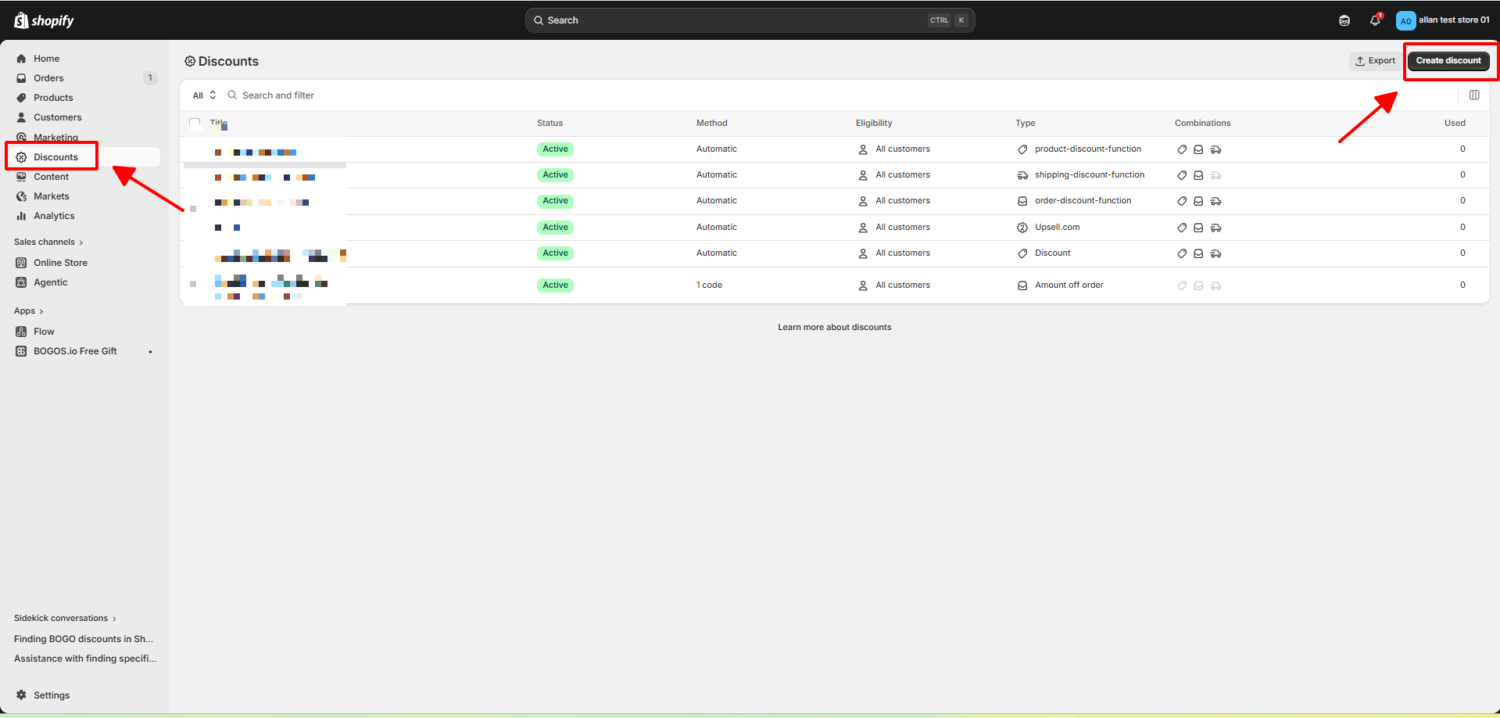This screenshot has height=718, width=1500.
Task: Click the Create discount button
Action: pyautogui.click(x=1449, y=61)
